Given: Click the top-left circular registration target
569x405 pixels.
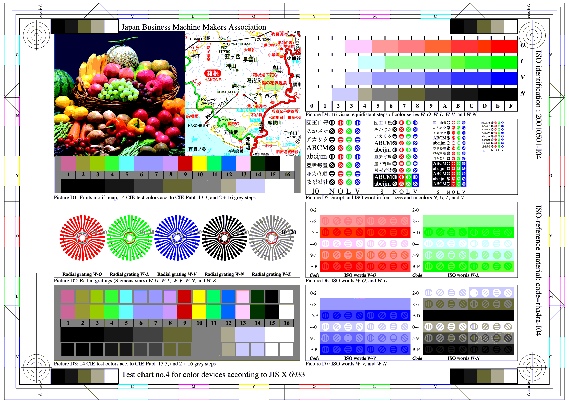Looking at the screenshot, I should point(36,35).
